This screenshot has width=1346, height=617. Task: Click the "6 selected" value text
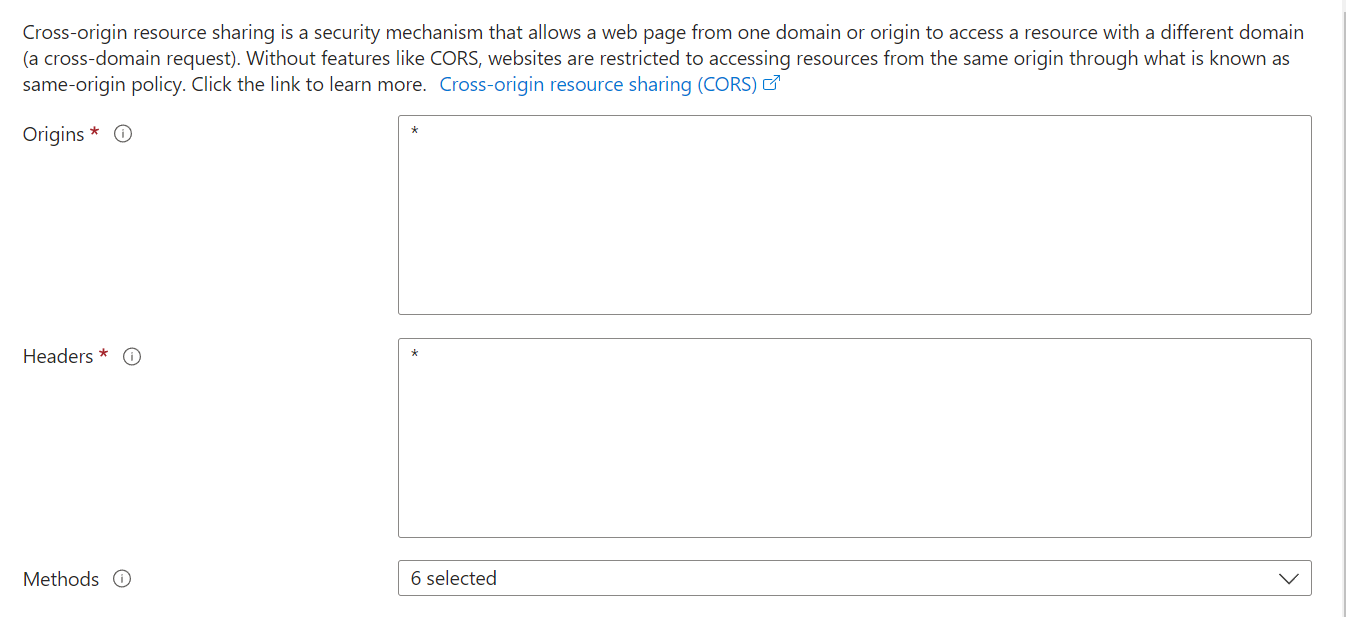point(454,578)
